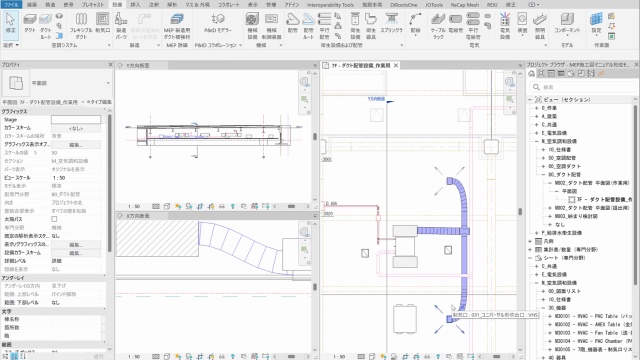Select the 修正 (Modify) arrow tool
This screenshot has height=360, width=640.
[x=10, y=25]
